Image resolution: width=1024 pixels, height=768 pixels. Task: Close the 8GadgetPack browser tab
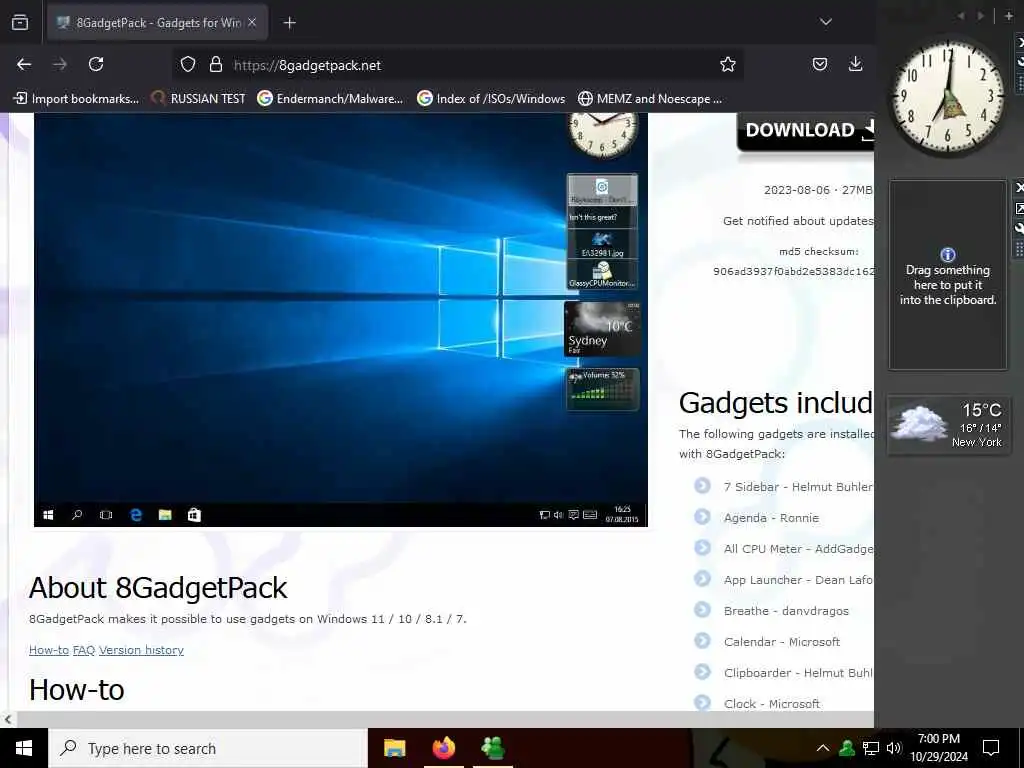tap(252, 23)
